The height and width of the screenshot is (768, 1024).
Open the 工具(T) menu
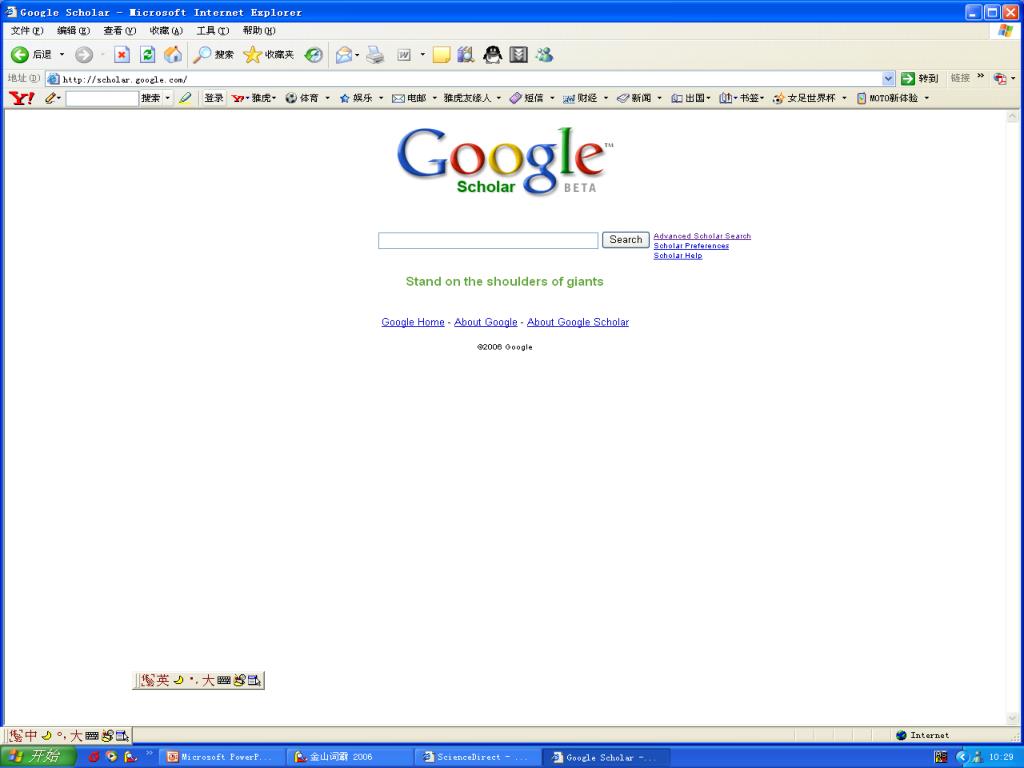click(212, 31)
